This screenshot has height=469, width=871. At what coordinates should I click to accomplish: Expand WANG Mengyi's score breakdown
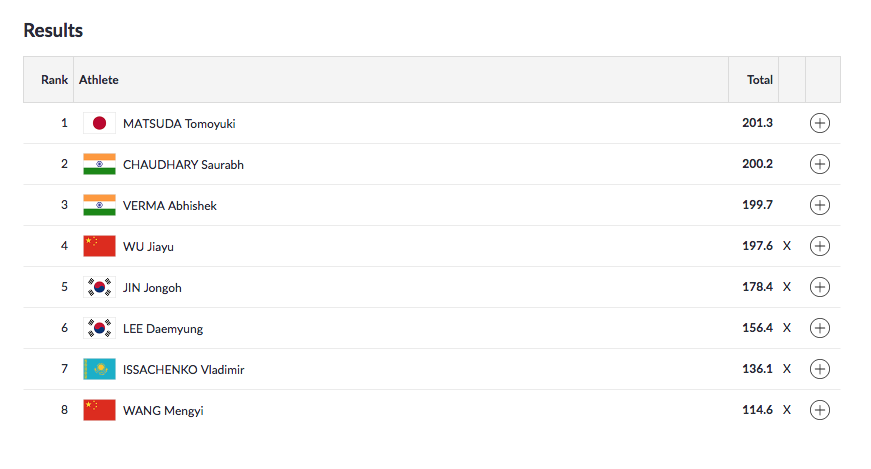[x=820, y=410]
